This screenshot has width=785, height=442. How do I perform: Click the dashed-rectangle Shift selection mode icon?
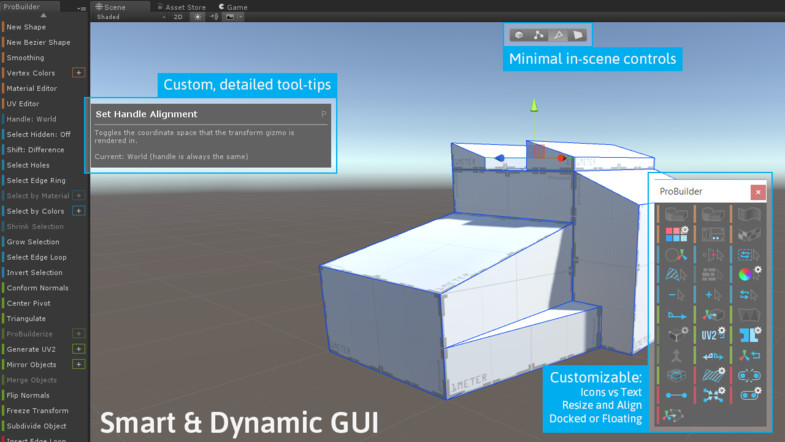point(749,255)
